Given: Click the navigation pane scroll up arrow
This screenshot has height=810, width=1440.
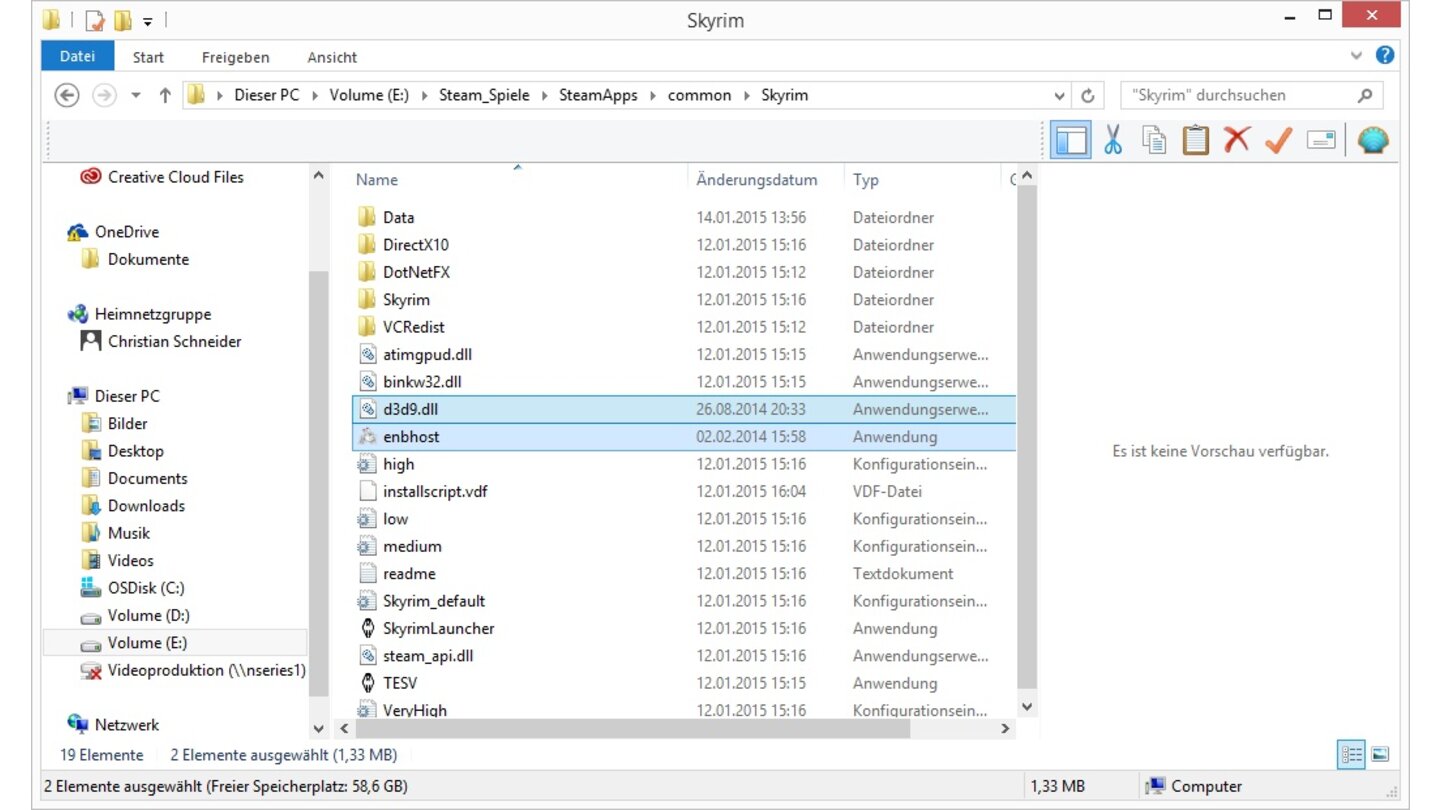Looking at the screenshot, I should click(319, 175).
